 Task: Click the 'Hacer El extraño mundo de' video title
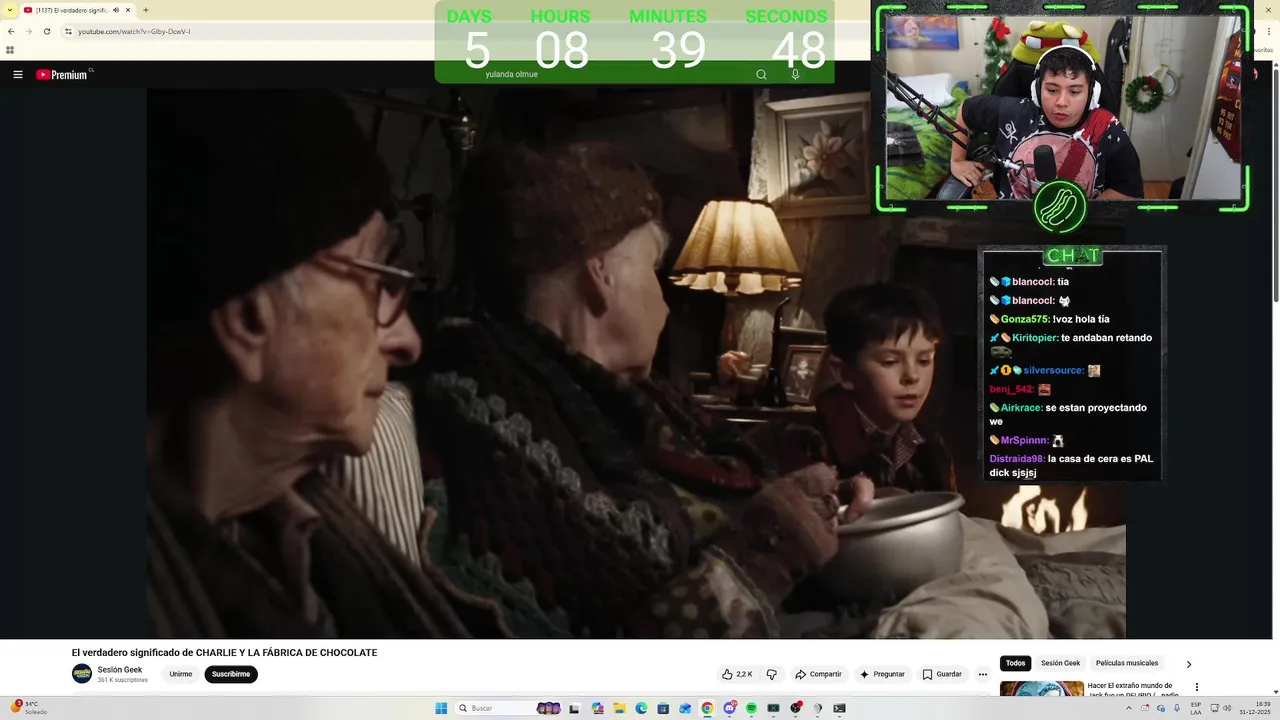(1130, 686)
